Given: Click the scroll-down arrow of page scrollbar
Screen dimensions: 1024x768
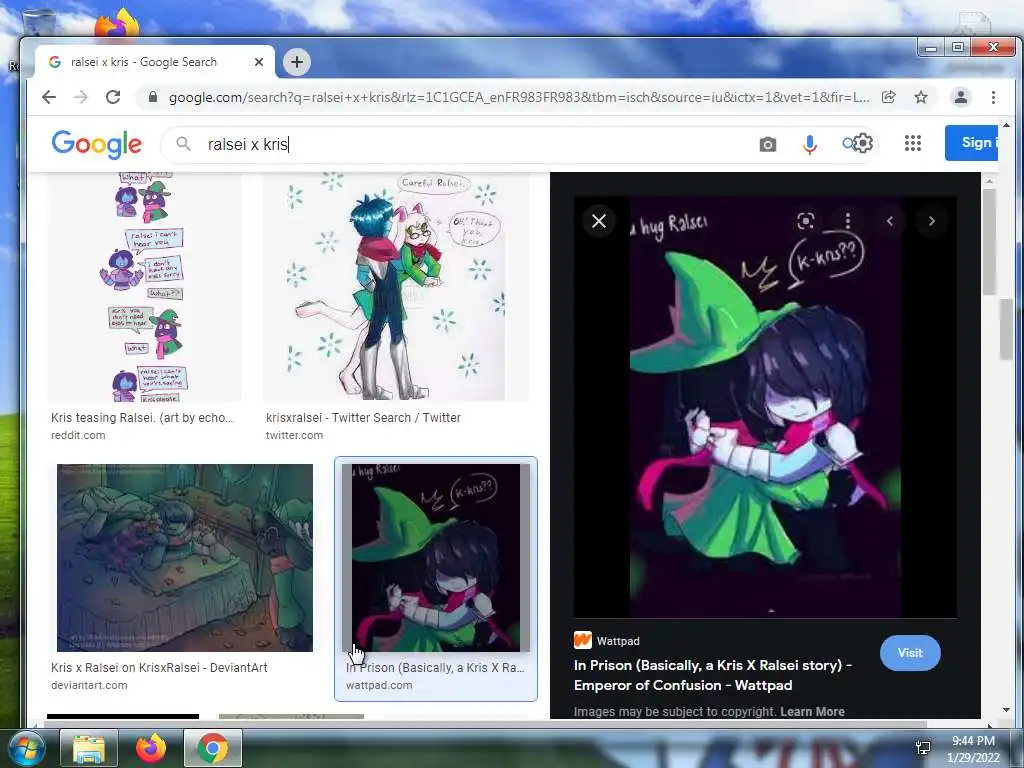Looking at the screenshot, I should [1006, 711].
